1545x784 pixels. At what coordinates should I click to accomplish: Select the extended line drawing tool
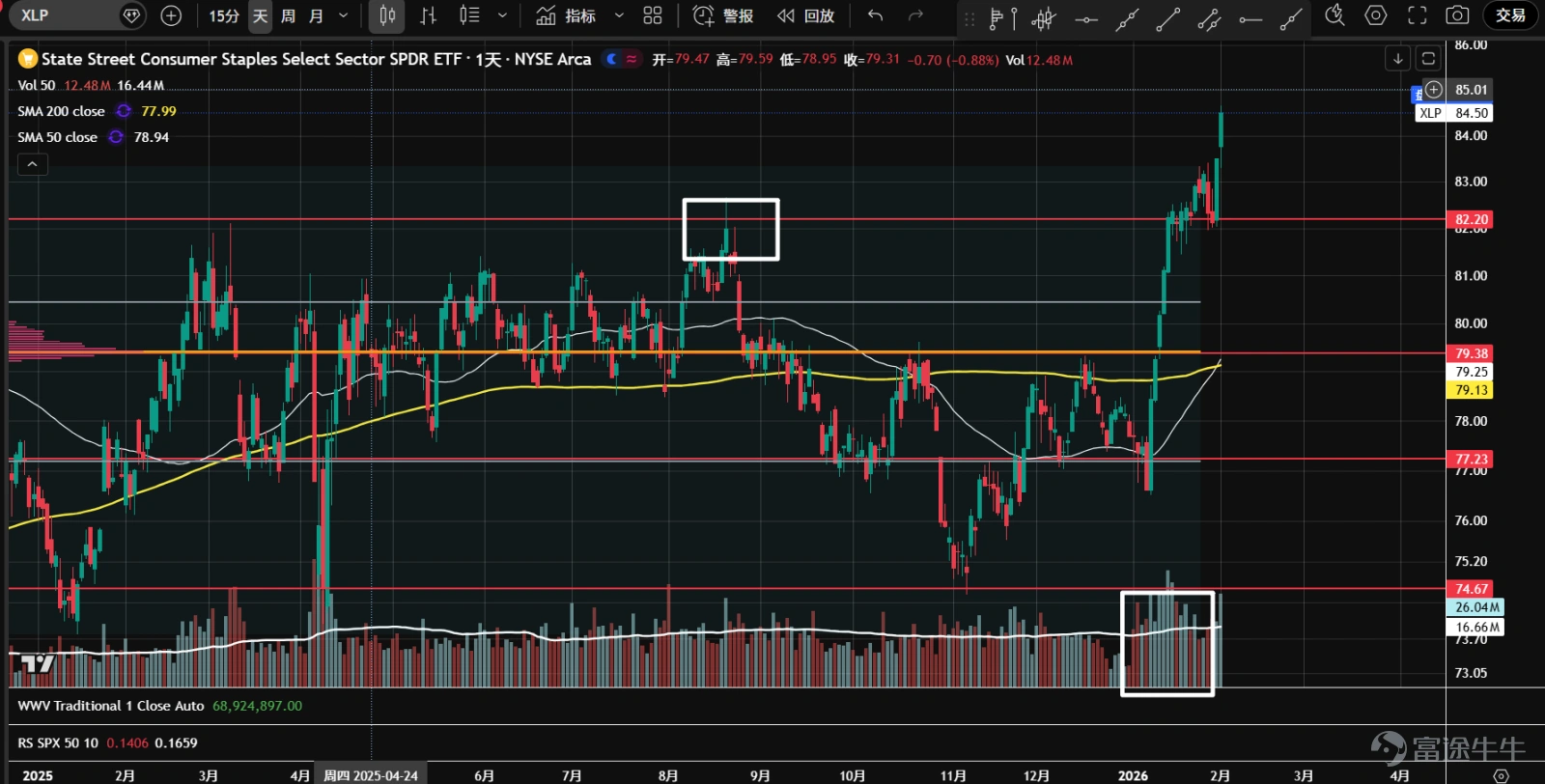pos(1127,17)
